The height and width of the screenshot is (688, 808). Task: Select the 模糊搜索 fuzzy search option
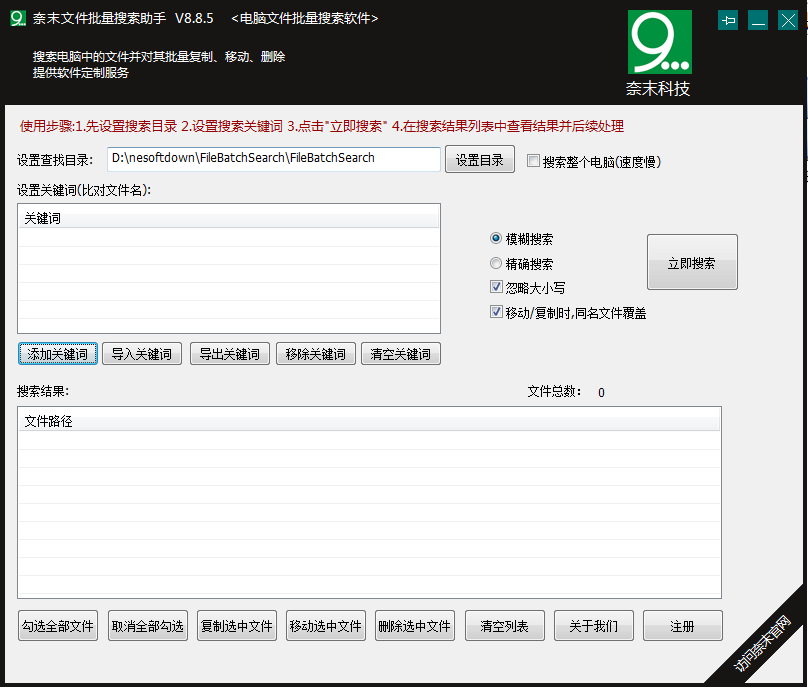(496, 237)
